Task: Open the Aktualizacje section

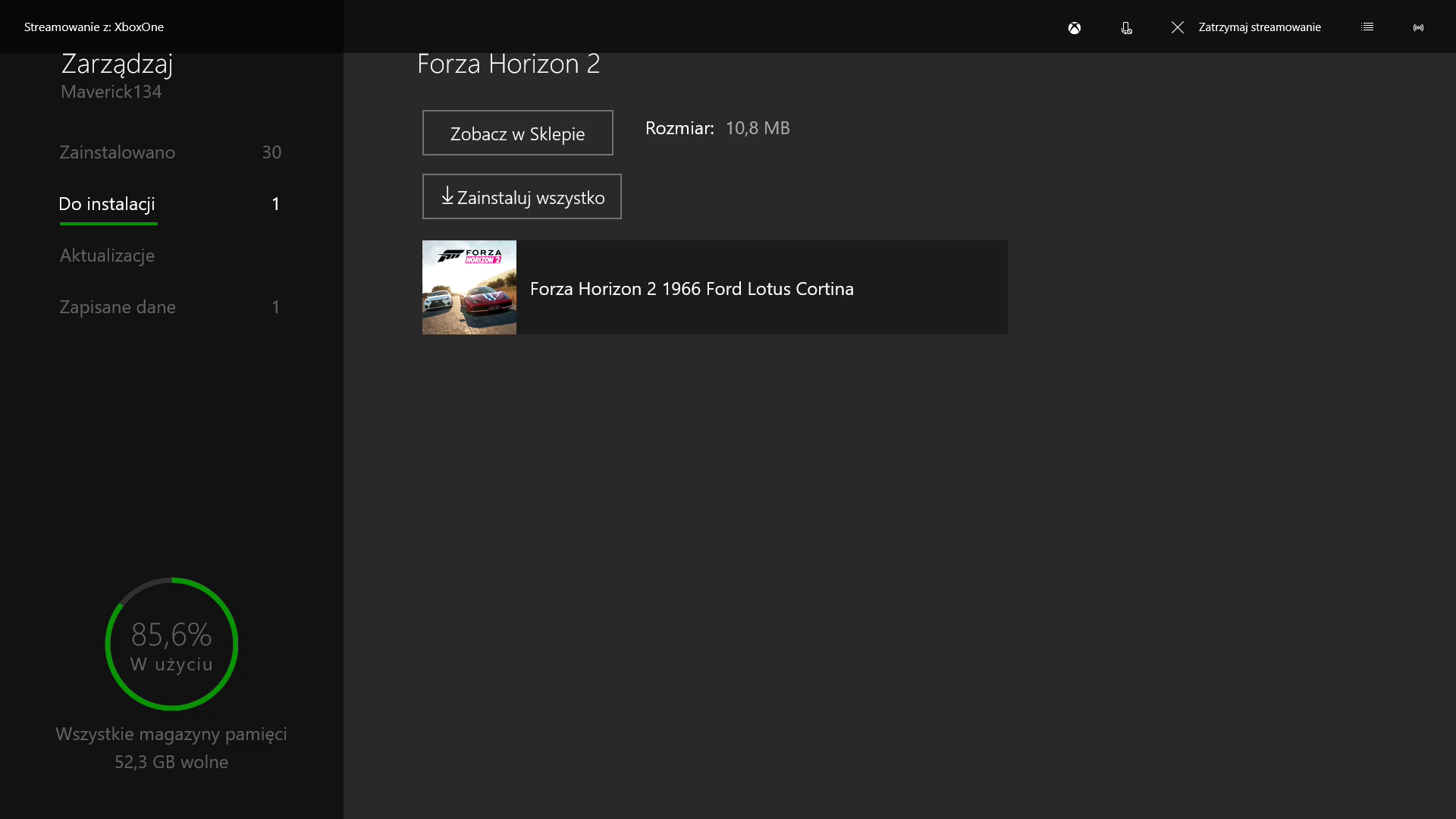Action: point(107,256)
